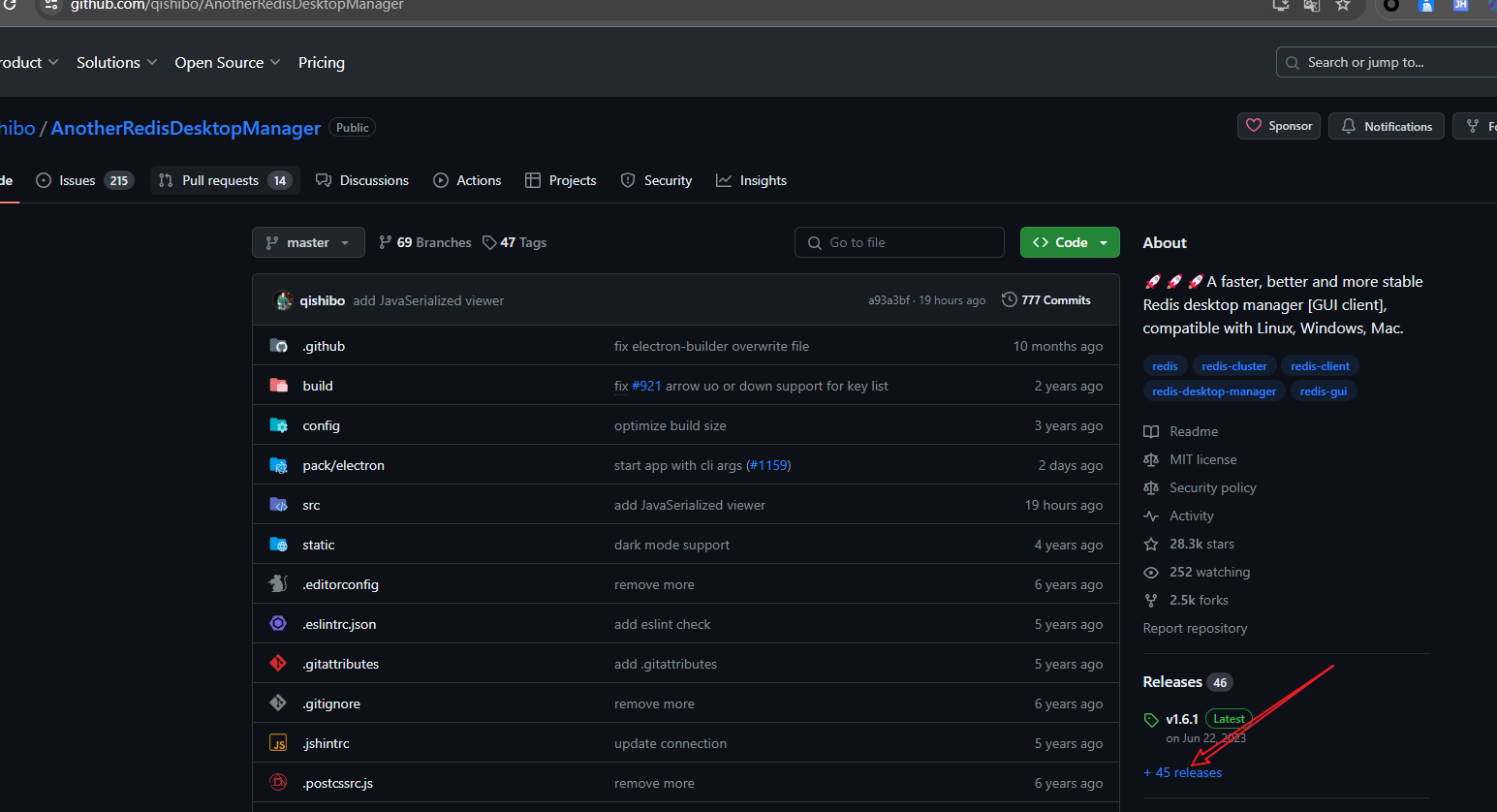The height and width of the screenshot is (812, 1497).
Task: View the 47 Tags
Action: tap(515, 242)
